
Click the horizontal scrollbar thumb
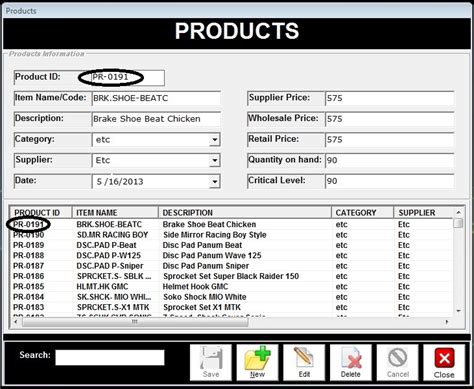click(x=135, y=322)
